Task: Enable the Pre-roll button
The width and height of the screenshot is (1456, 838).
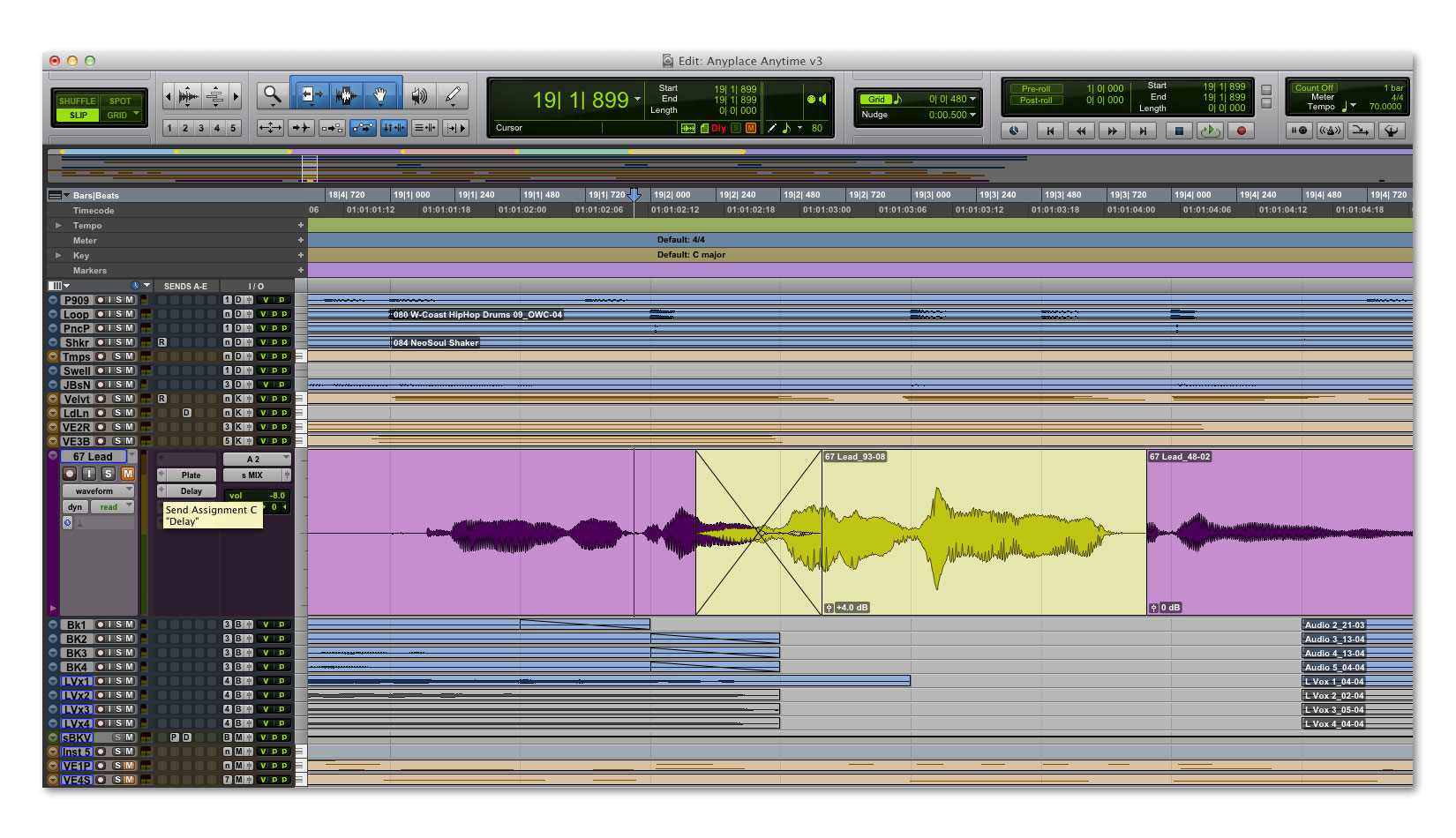Action: click(1035, 89)
